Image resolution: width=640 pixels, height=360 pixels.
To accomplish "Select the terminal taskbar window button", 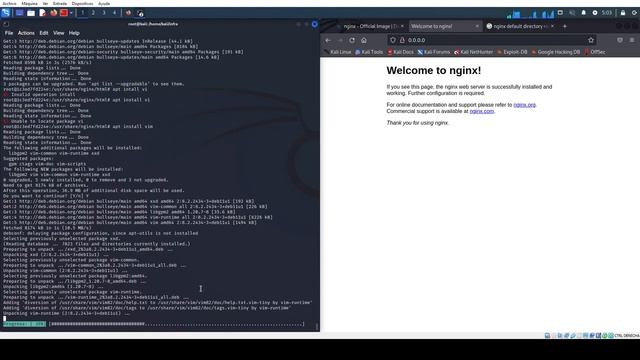I will tap(140, 13).
